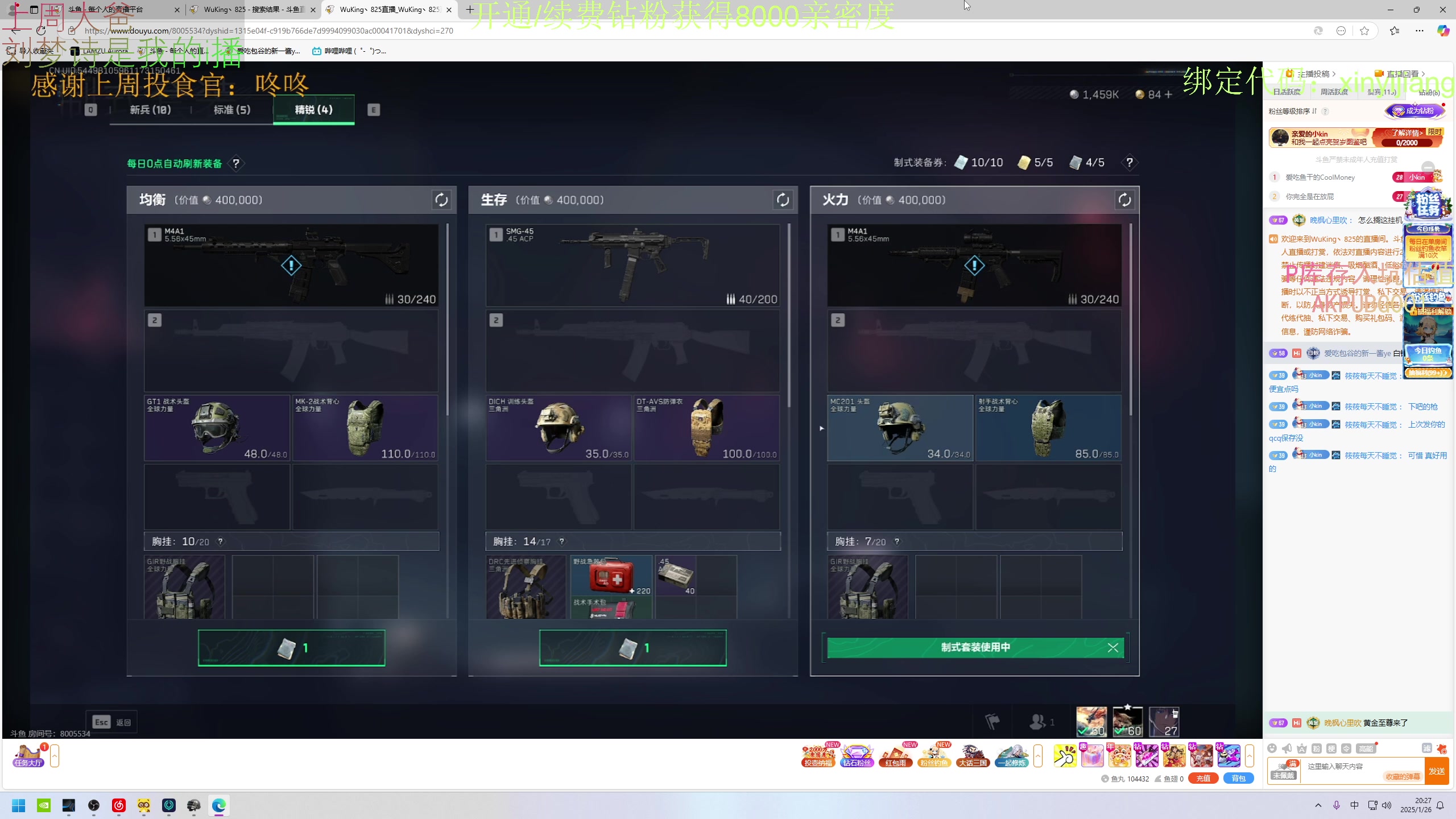Screen dimensions: 1456x819
Task: Click the M4A1 warning icon in 火力 panel
Action: point(974,265)
